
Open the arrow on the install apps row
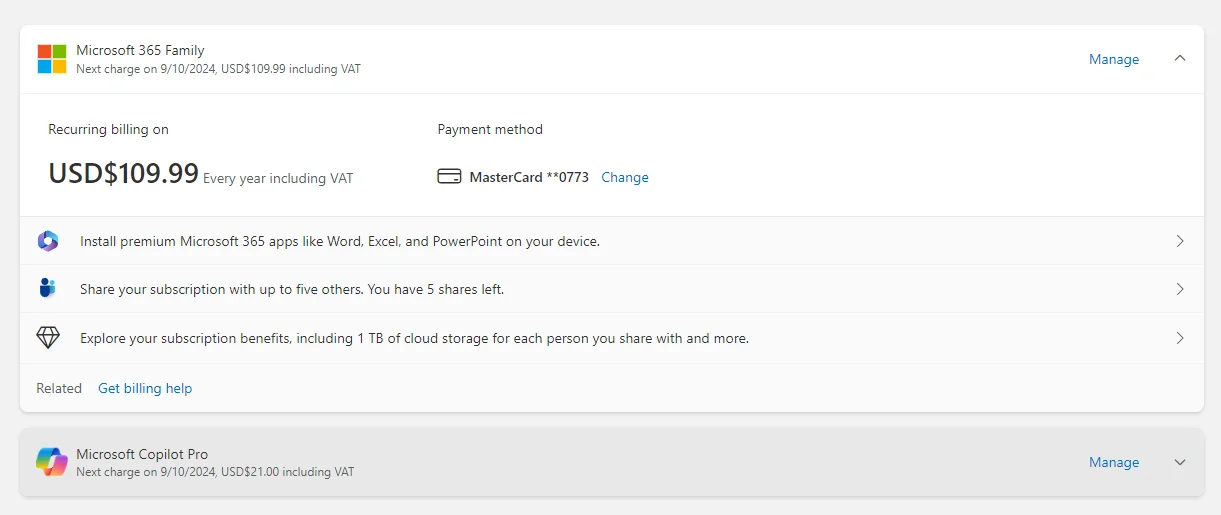pos(1180,241)
